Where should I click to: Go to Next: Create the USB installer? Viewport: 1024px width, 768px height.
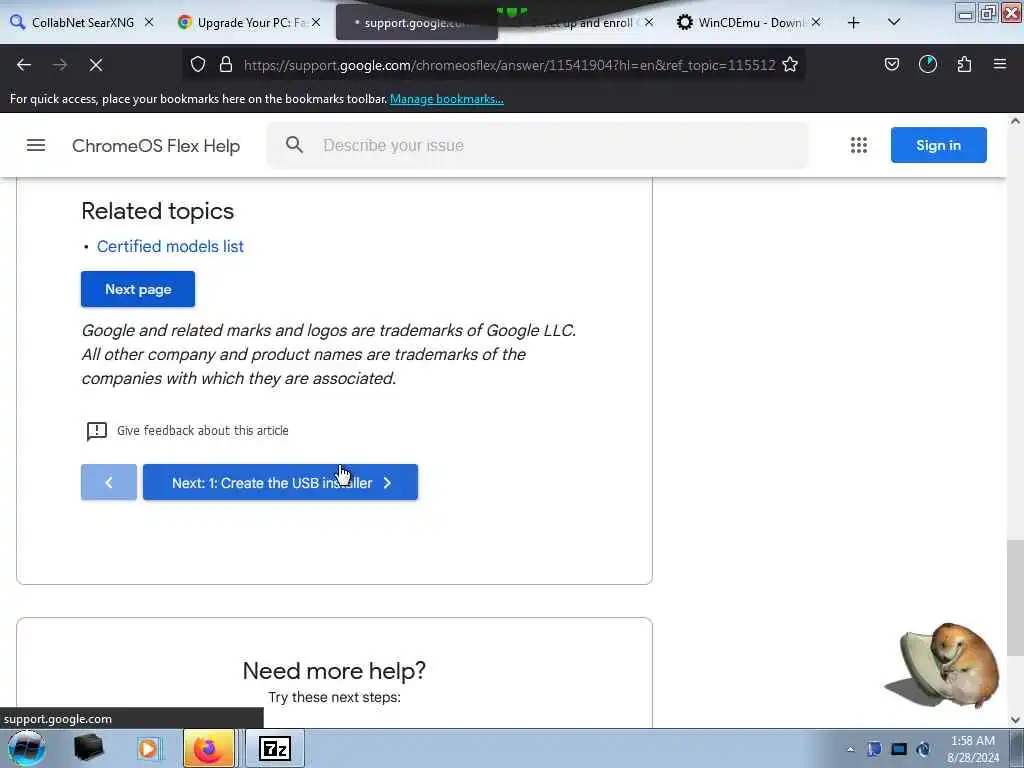pos(280,483)
